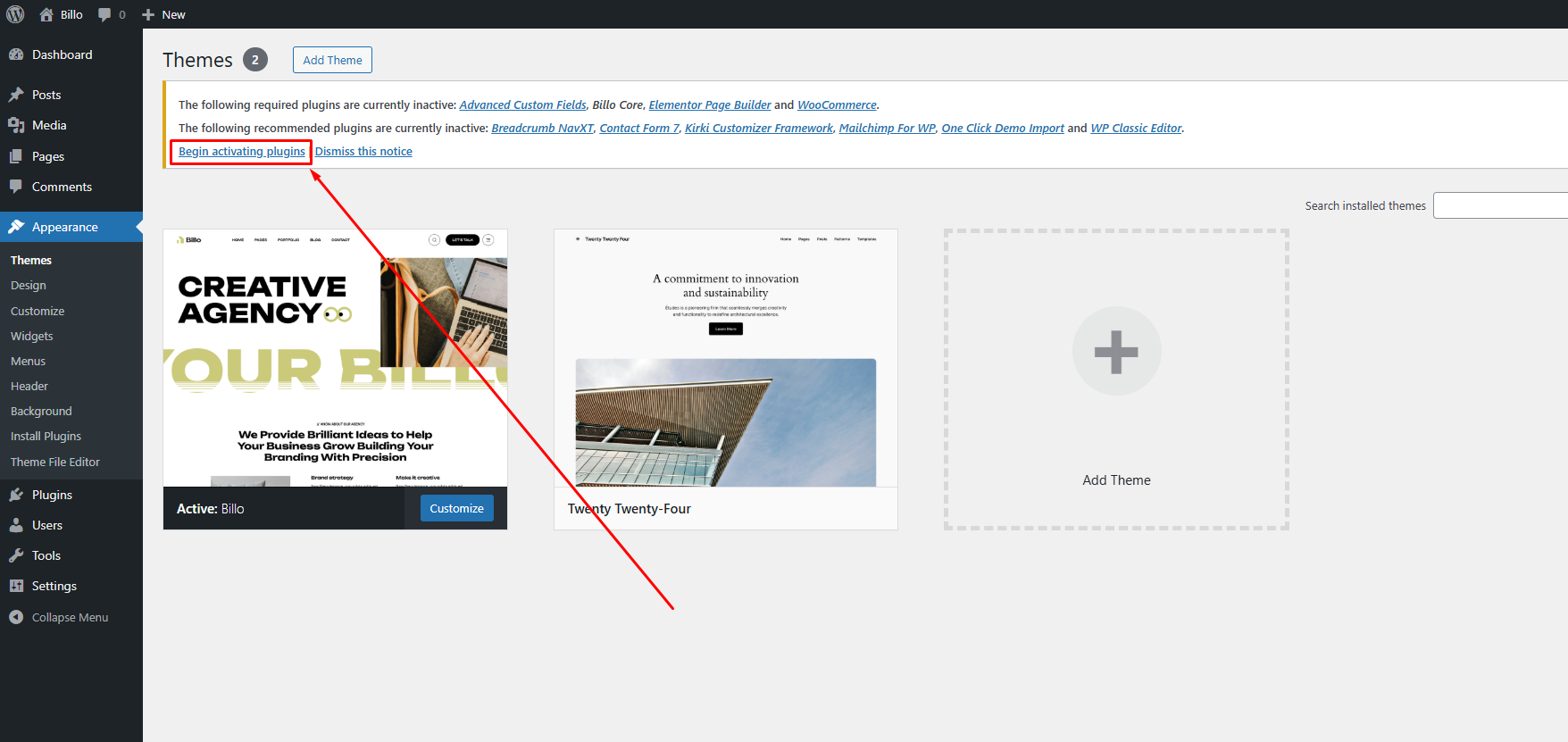The image size is (1568, 742).
Task: Click Begin activating plugins link
Action: pos(241,151)
